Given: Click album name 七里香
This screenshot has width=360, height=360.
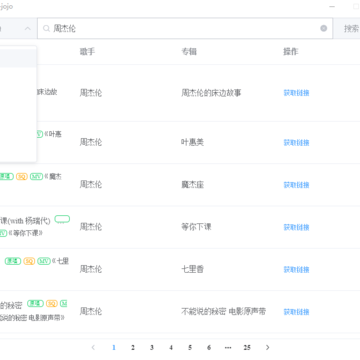Looking at the screenshot, I should pyautogui.click(x=192, y=269).
